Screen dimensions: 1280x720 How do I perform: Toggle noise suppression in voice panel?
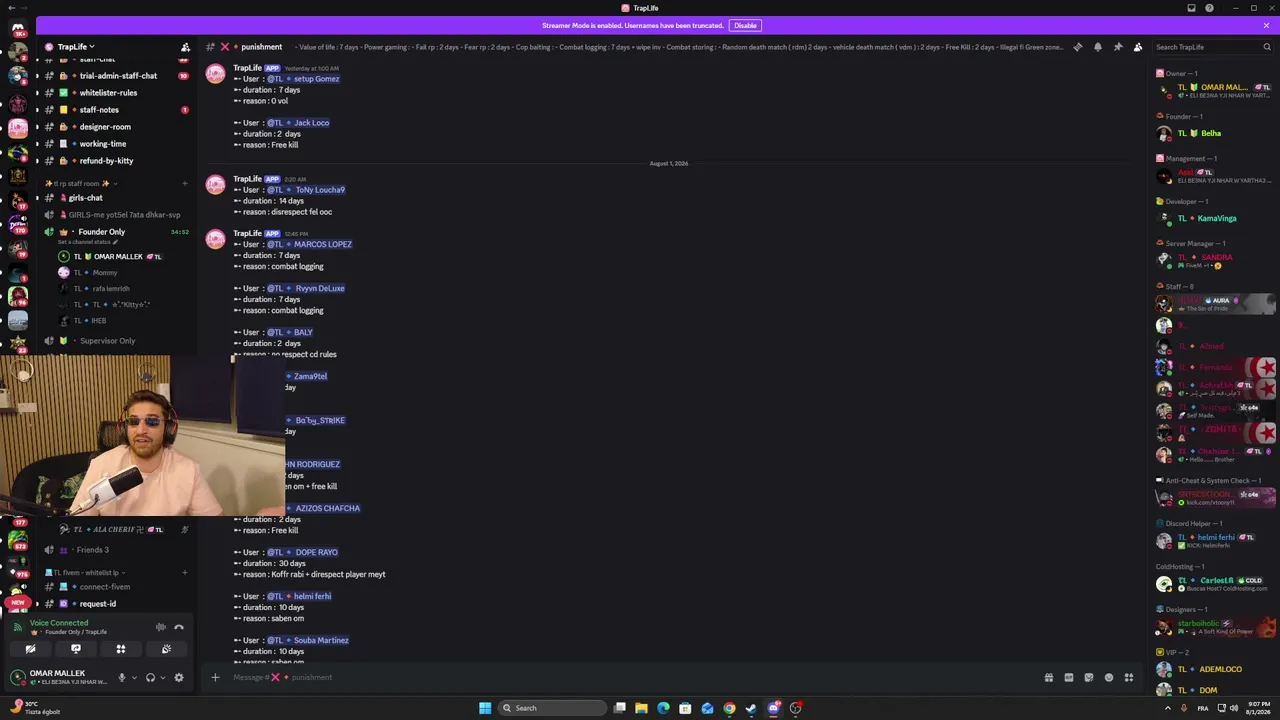(161, 627)
